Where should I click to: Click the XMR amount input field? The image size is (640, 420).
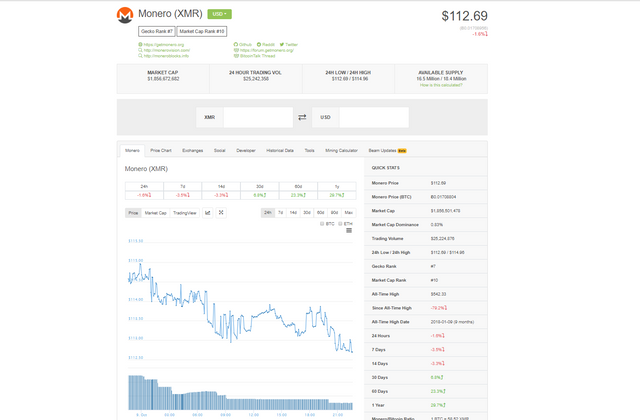click(257, 117)
